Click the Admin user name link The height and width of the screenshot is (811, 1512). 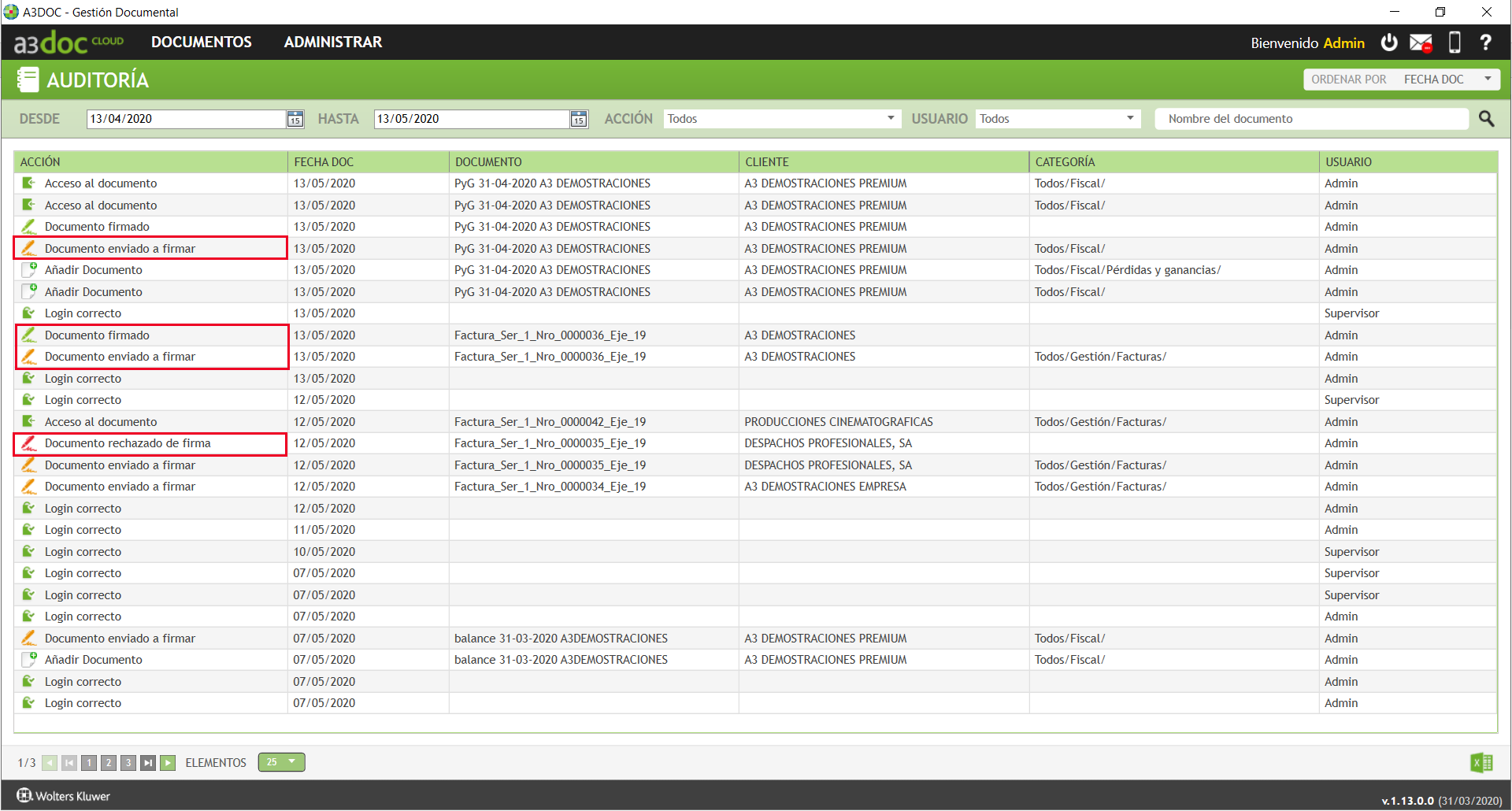coord(1343,43)
